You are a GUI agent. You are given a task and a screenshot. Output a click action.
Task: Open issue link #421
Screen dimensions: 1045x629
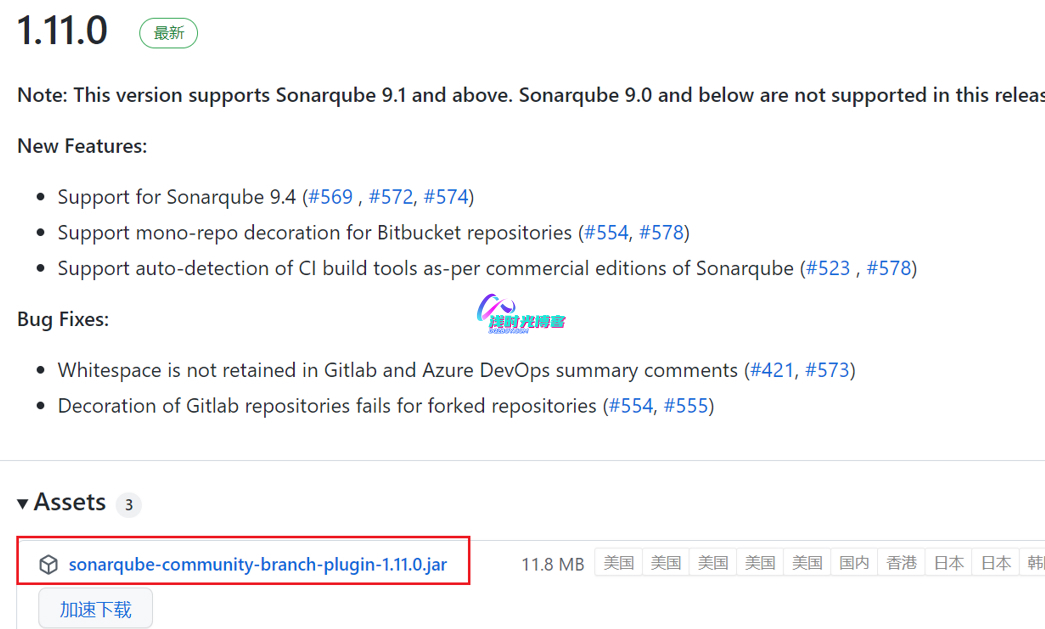point(772,370)
